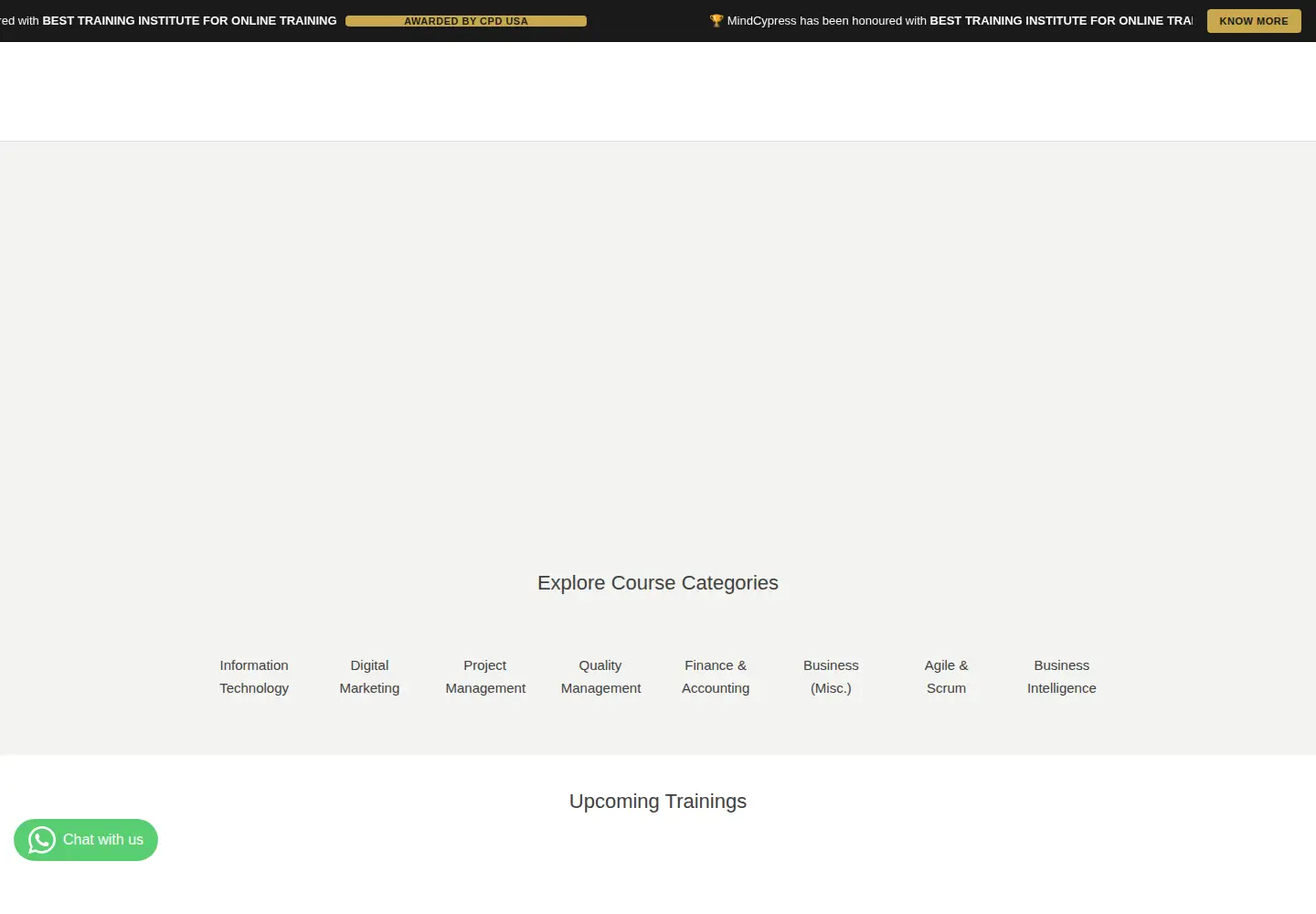Viewport: 1316px width, 914px height.
Task: Open Information Technology category
Action: click(254, 676)
